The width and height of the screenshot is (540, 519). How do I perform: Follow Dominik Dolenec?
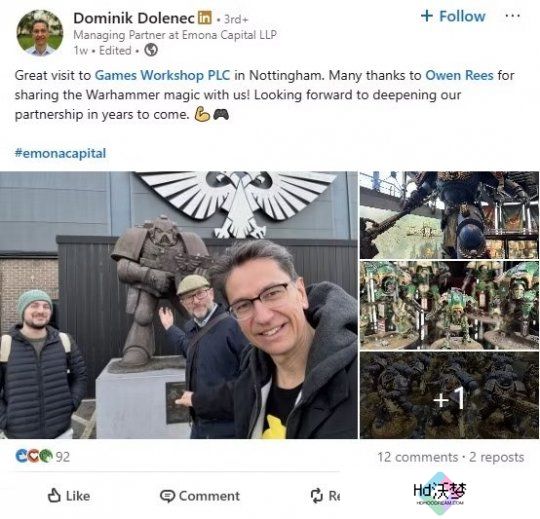pyautogui.click(x=453, y=16)
